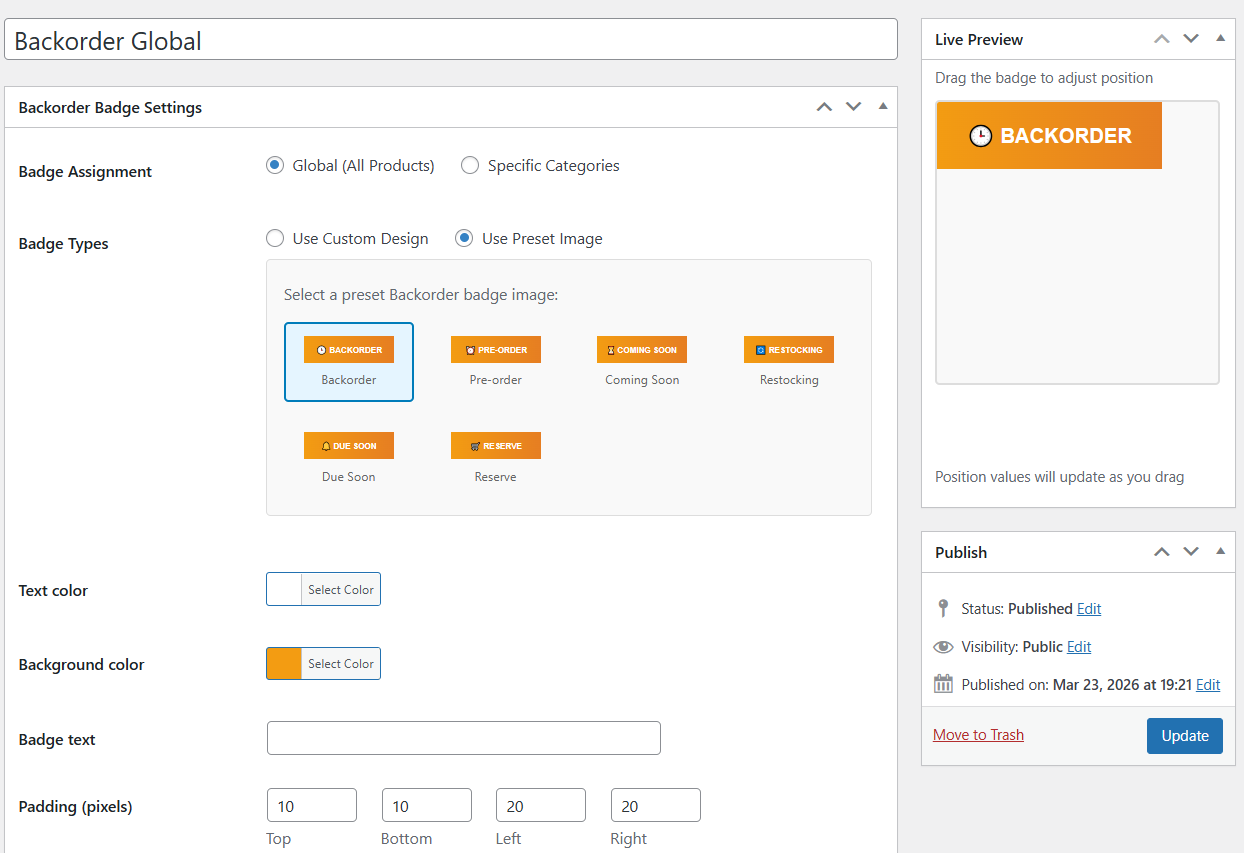Click the key icon beside Status
Screen dimensions: 1244x853
click(x=941, y=608)
